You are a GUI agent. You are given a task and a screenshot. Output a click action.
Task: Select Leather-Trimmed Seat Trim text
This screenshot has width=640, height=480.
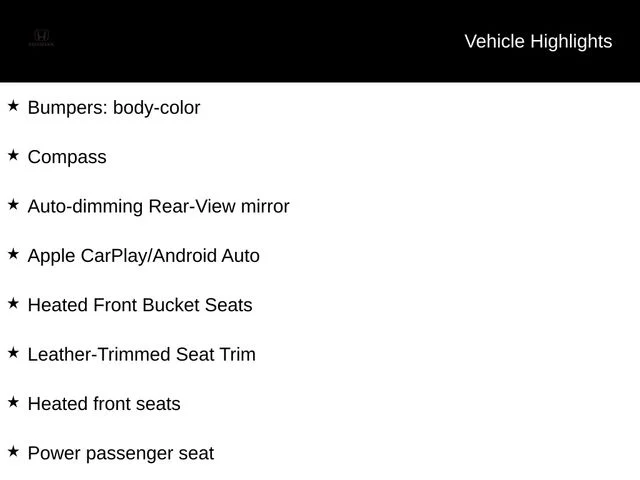click(142, 354)
